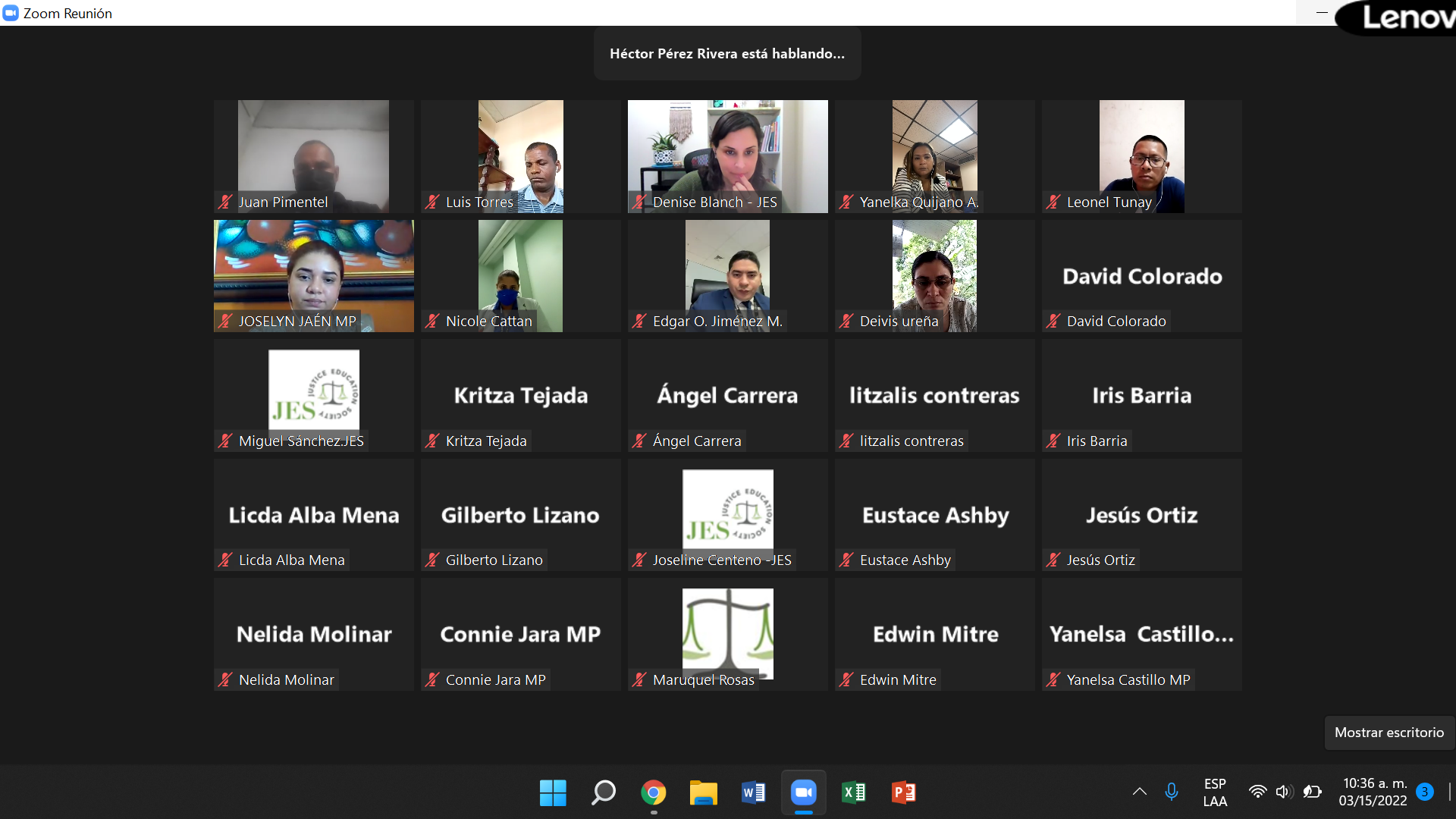The image size is (1456, 819).
Task: Click the muted mic icon for Jesús Ortiz
Action: pos(1053,560)
